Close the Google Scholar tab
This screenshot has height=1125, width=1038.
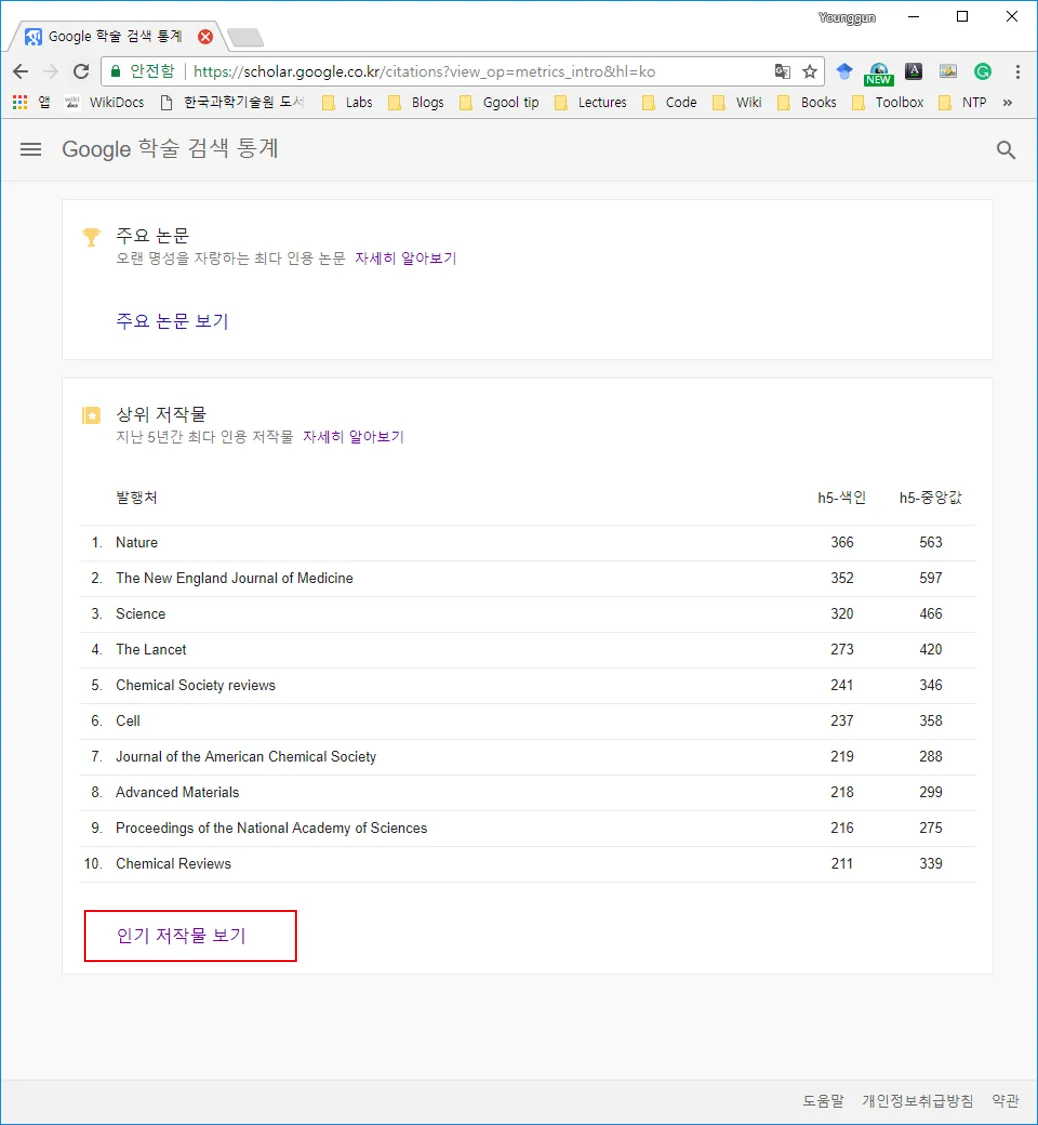click(x=205, y=37)
